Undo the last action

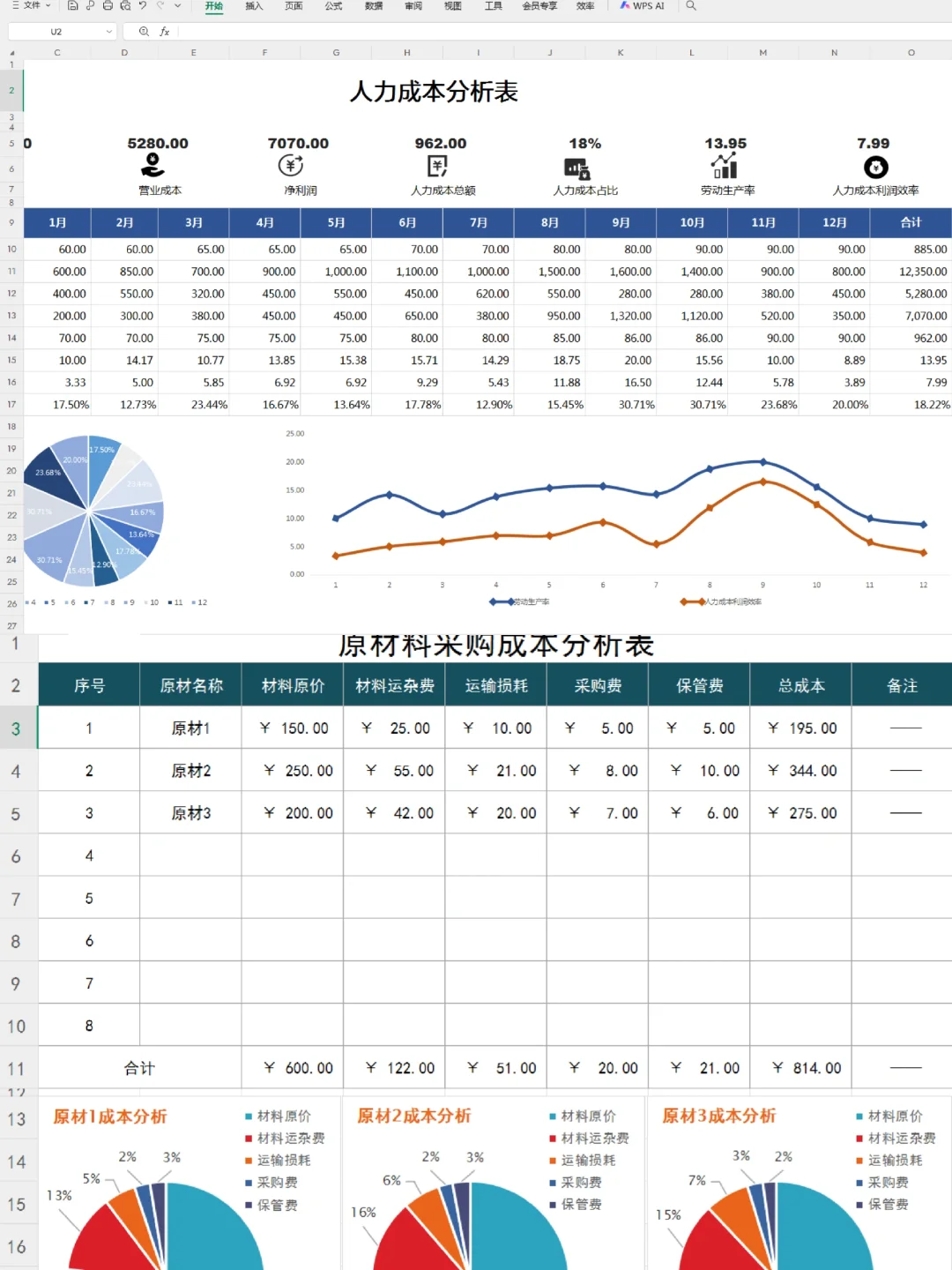[x=142, y=6]
